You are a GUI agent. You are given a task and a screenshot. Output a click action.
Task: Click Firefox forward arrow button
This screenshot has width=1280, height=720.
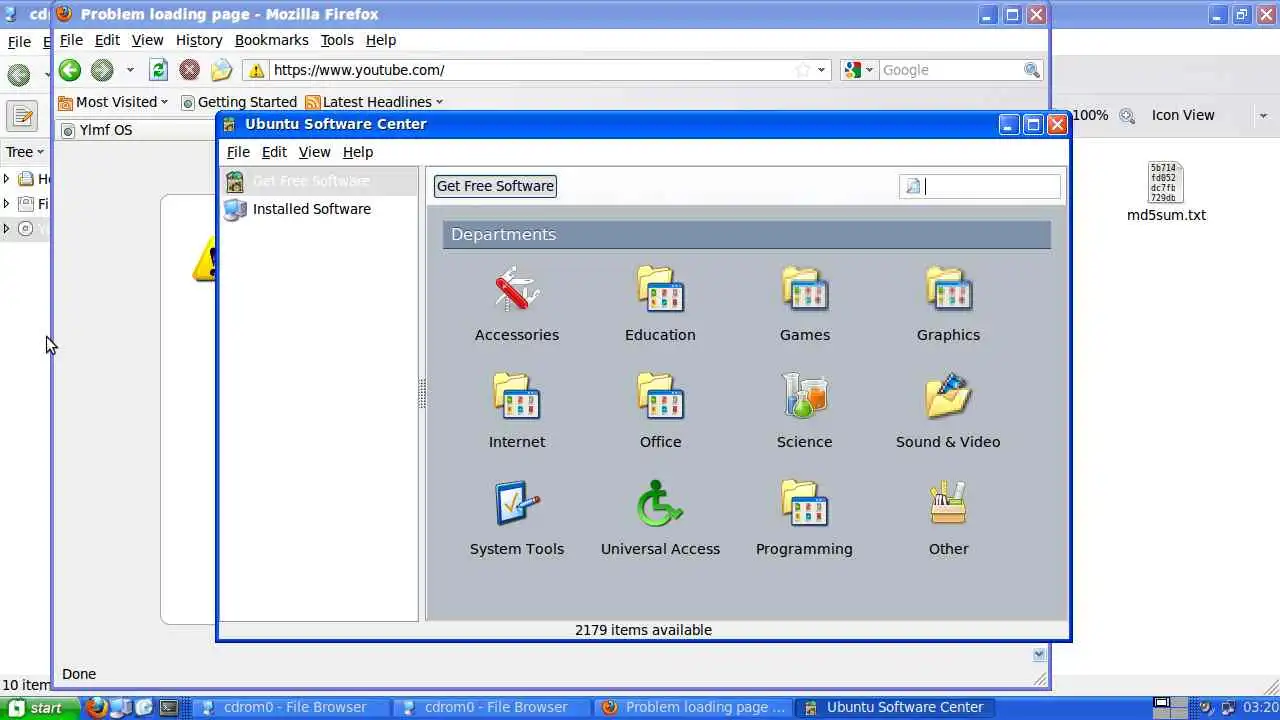click(x=102, y=70)
